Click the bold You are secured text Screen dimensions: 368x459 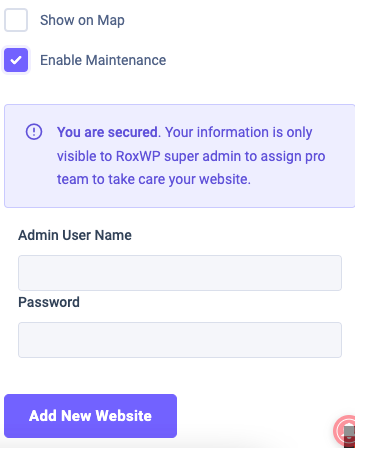[107, 132]
